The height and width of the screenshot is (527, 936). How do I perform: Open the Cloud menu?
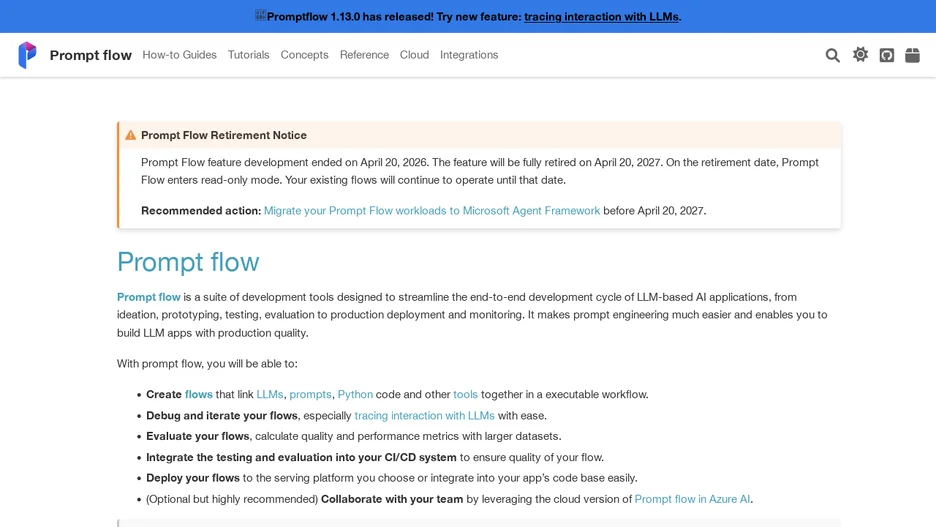414,55
